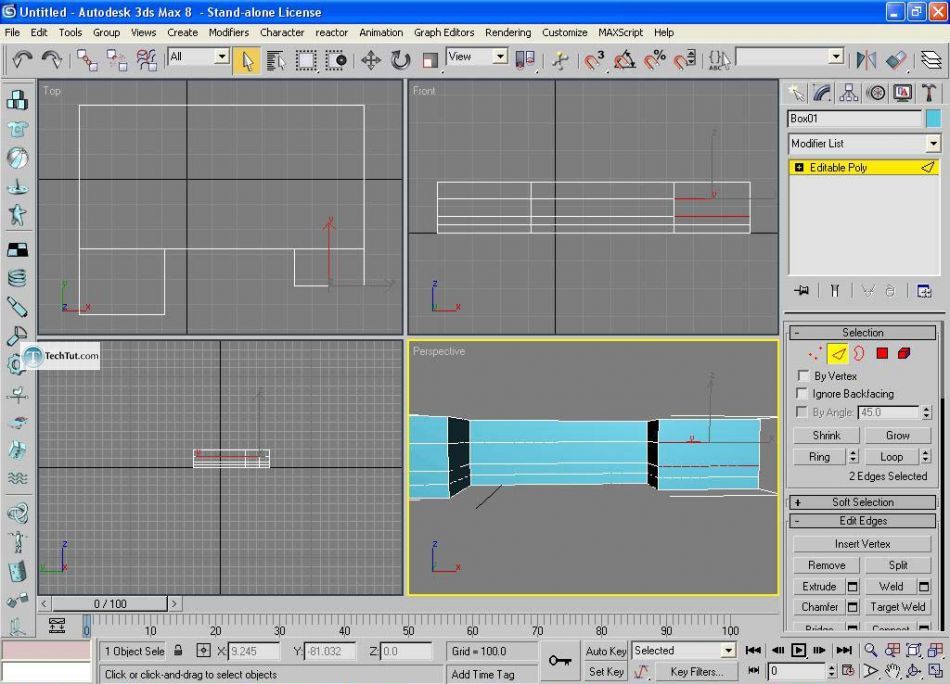Switch to the Motion command panel tab
Screen dimensions: 950x684
[875, 93]
